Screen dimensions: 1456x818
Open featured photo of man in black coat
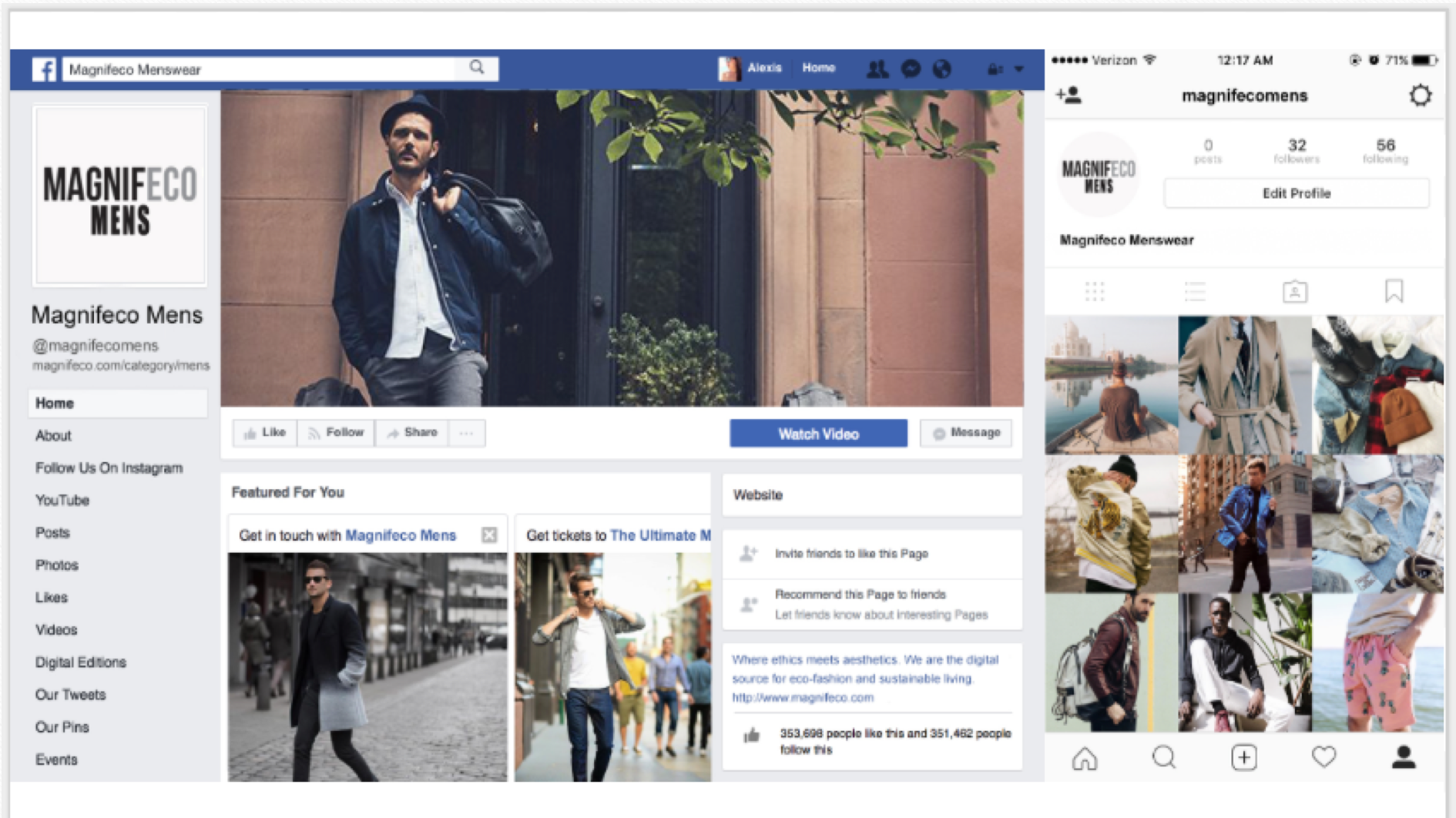pos(367,667)
